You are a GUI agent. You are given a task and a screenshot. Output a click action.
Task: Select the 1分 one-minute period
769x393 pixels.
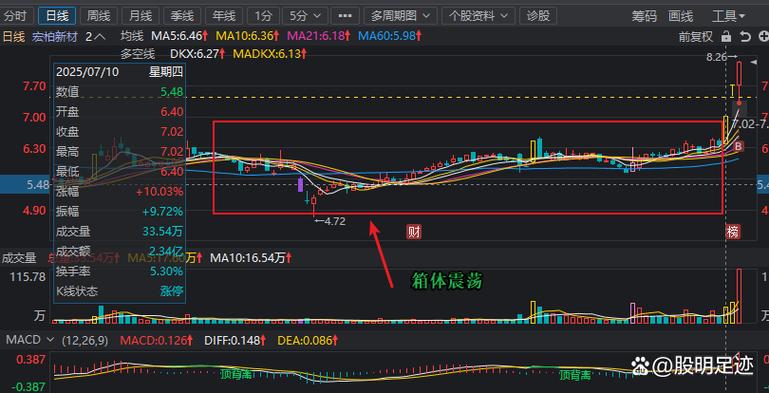(263, 16)
